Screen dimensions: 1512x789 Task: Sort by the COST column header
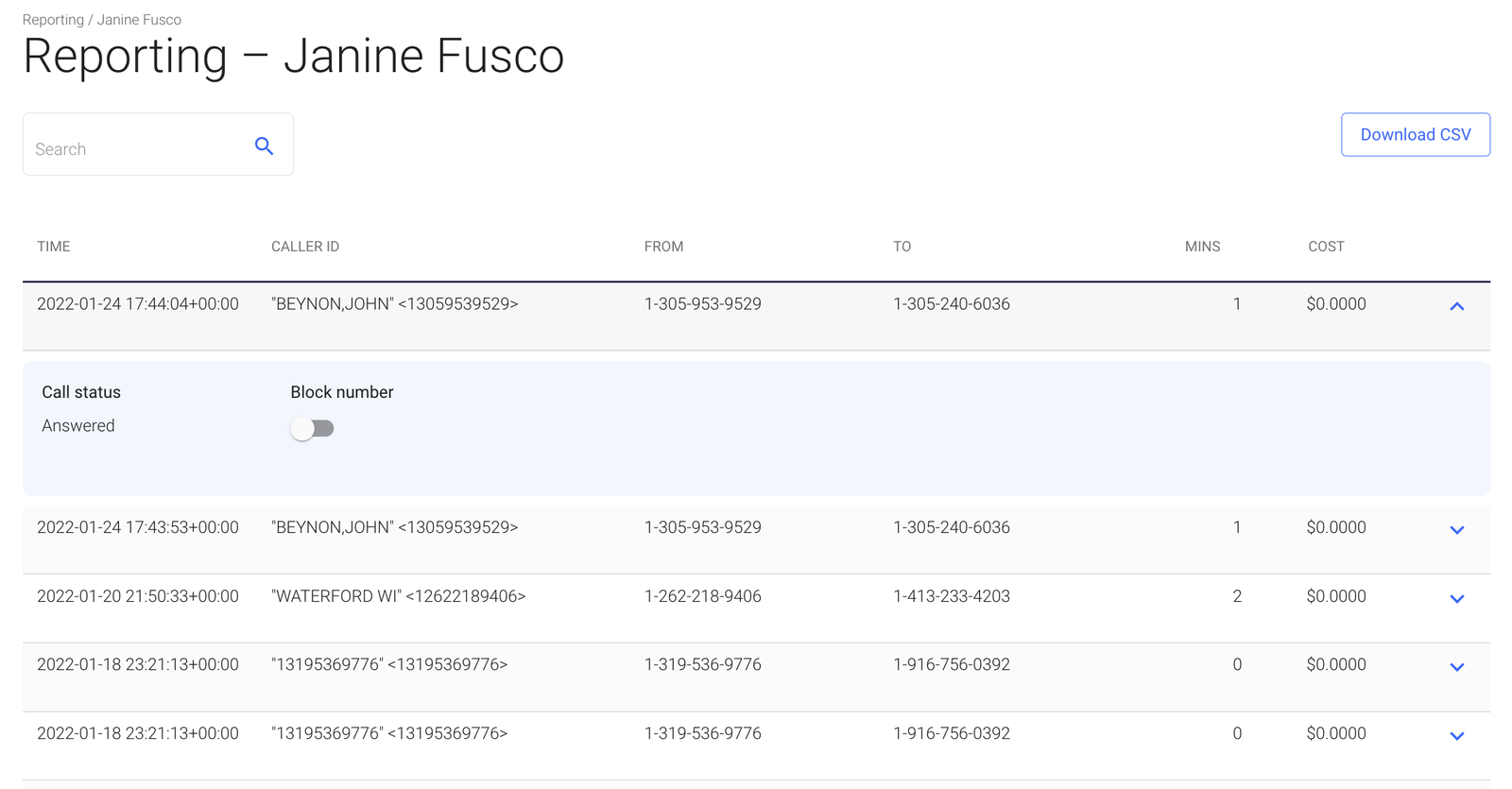click(1325, 247)
